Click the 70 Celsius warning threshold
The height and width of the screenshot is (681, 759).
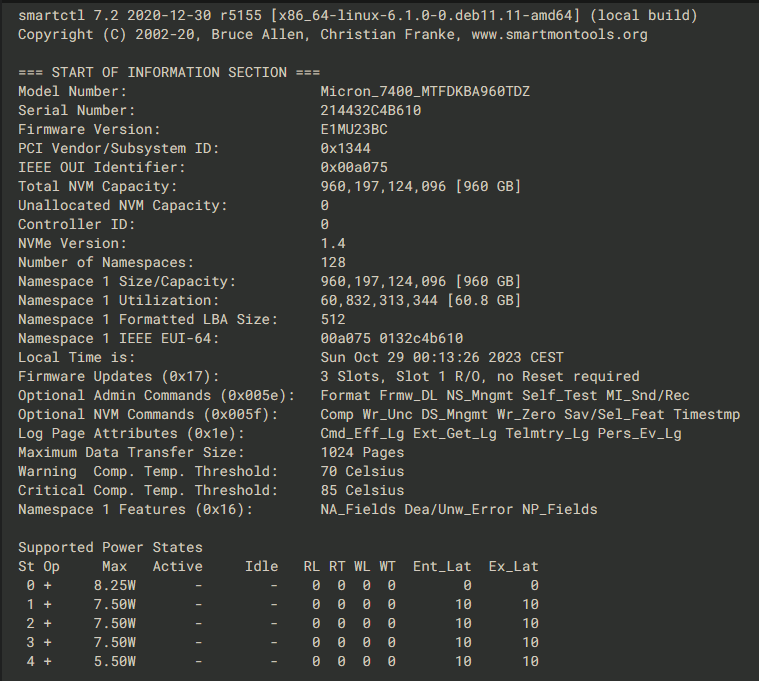click(x=362, y=471)
